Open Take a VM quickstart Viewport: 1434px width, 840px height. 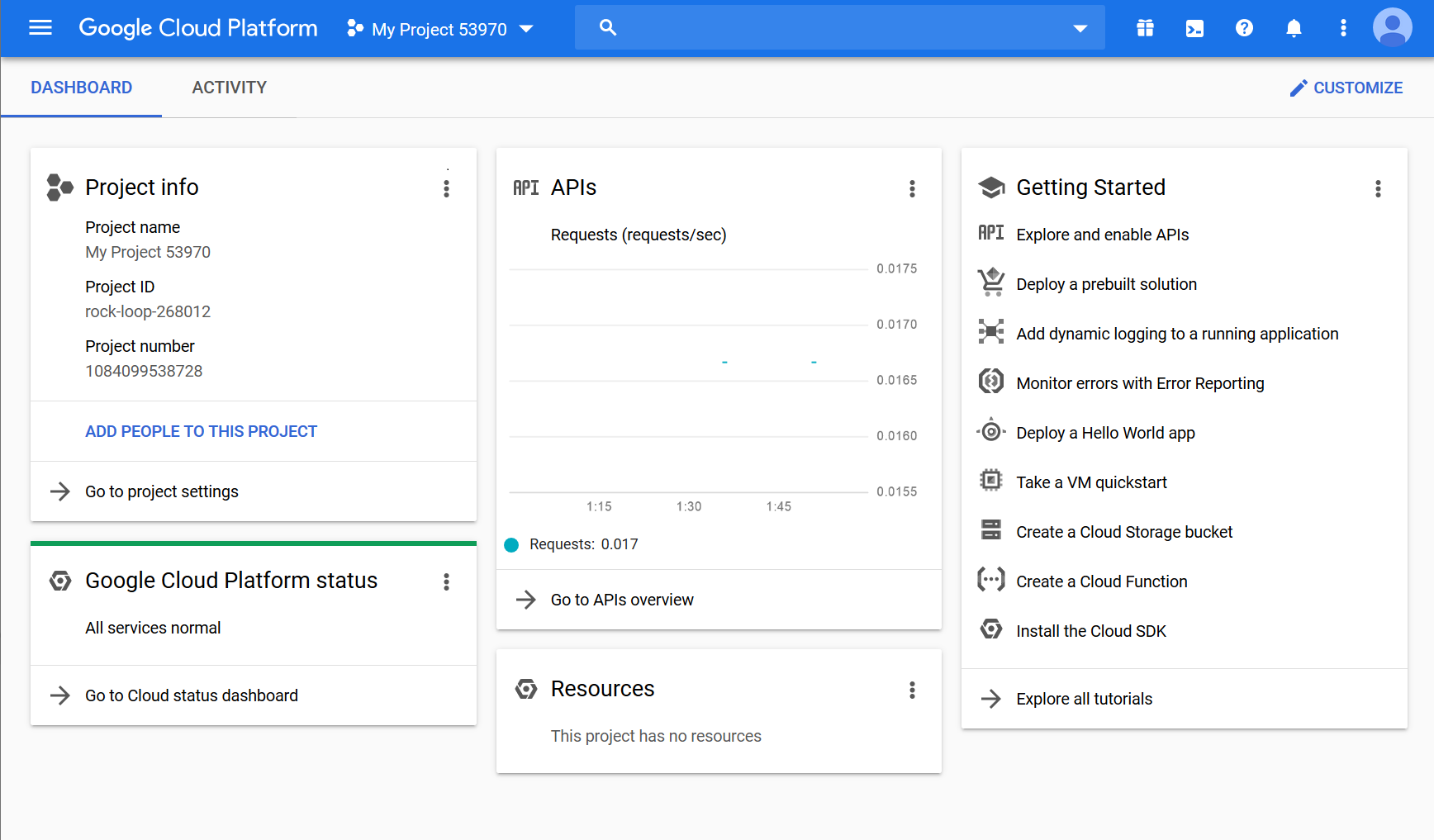pyautogui.click(x=1091, y=482)
